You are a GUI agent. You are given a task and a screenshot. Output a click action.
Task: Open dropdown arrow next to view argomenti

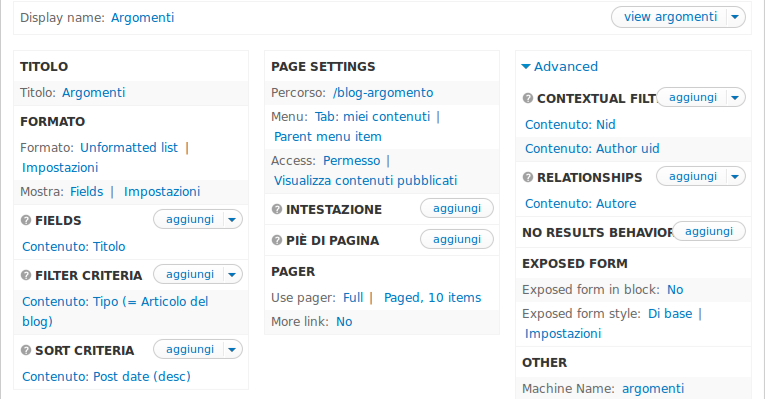point(735,18)
